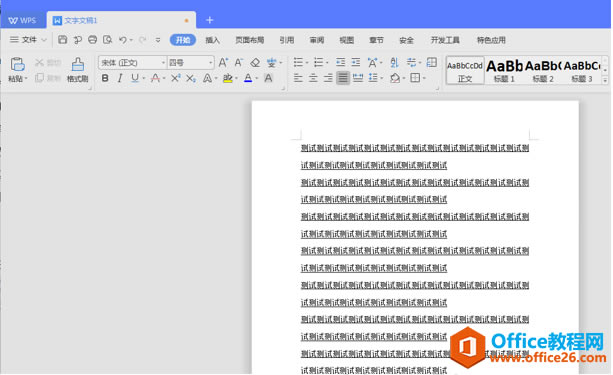Click the bulleted list icon
The image size is (613, 375).
[x=298, y=62]
